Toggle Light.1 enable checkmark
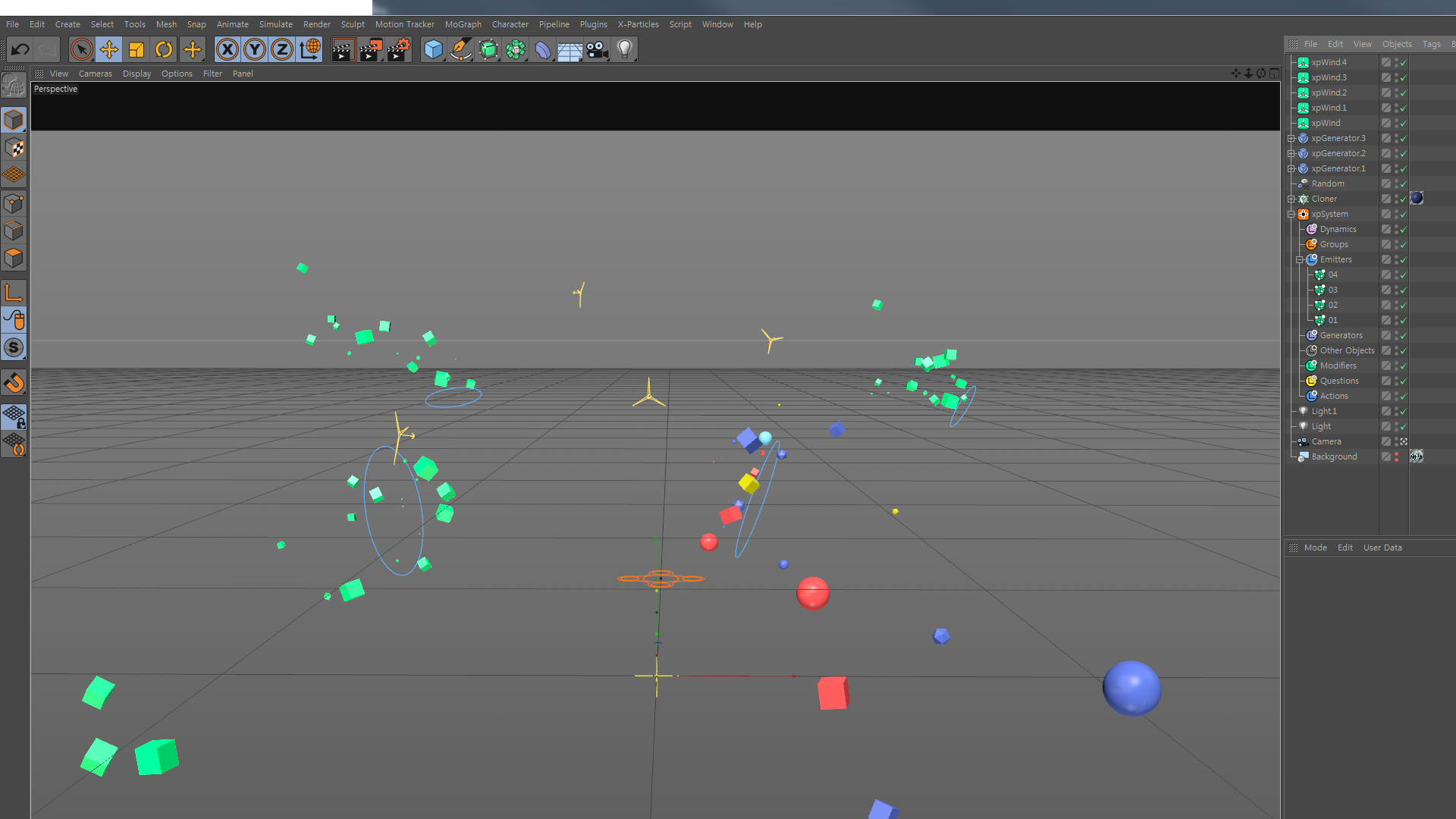Image resolution: width=1456 pixels, height=819 pixels. point(1404,412)
